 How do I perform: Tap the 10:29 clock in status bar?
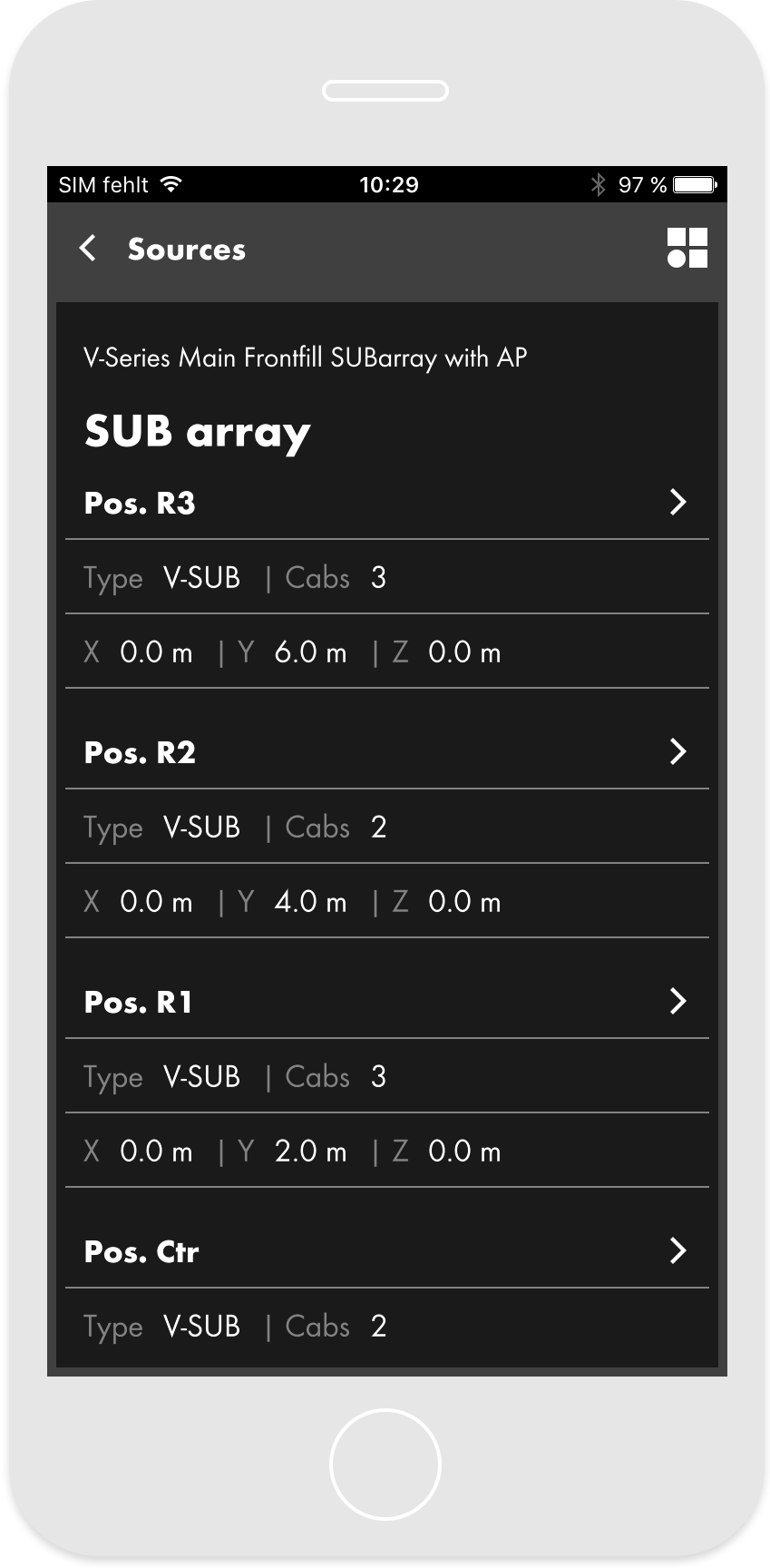point(388,184)
